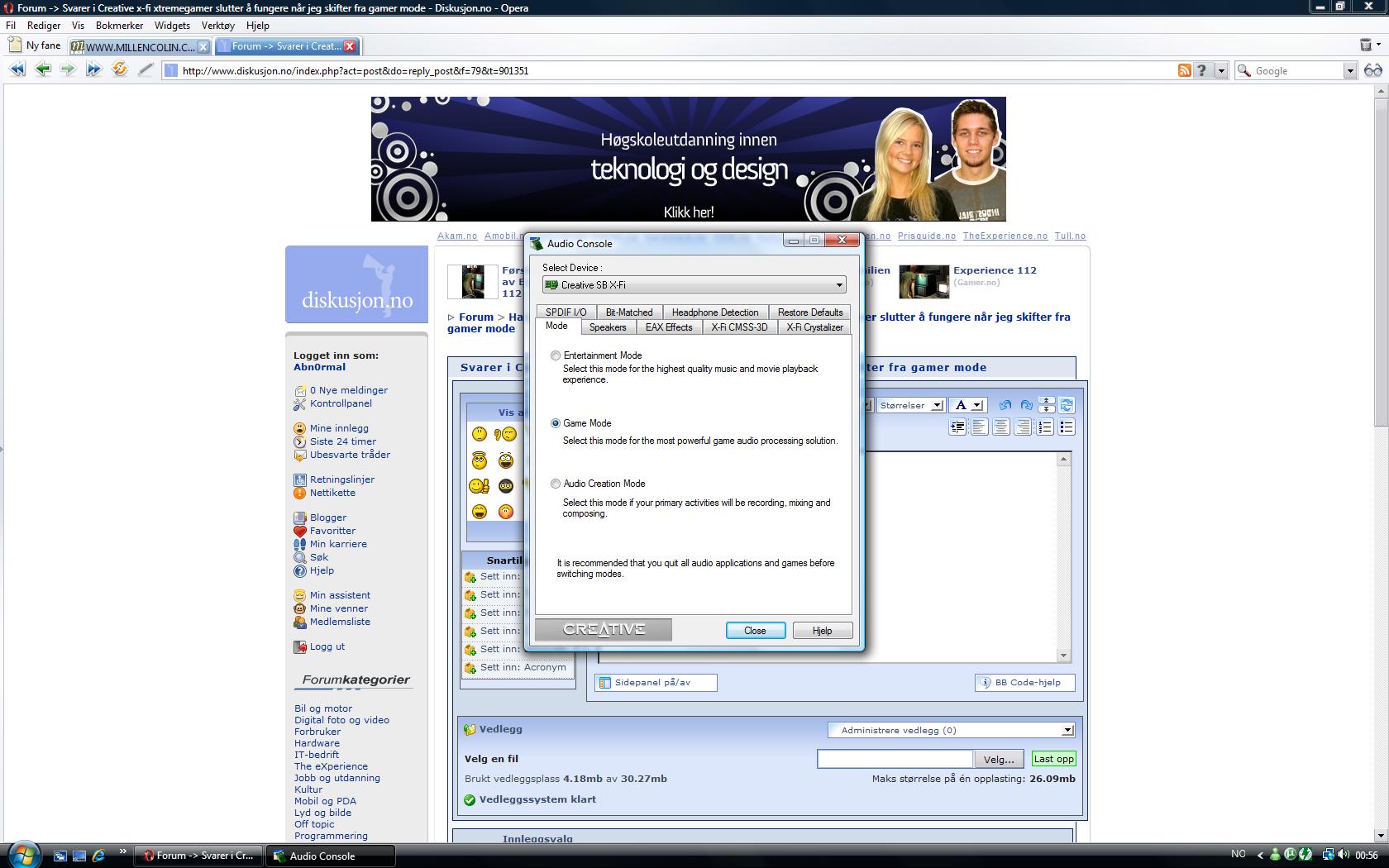Click Close in Audio Console
This screenshot has width=1389, height=868.
point(755,631)
